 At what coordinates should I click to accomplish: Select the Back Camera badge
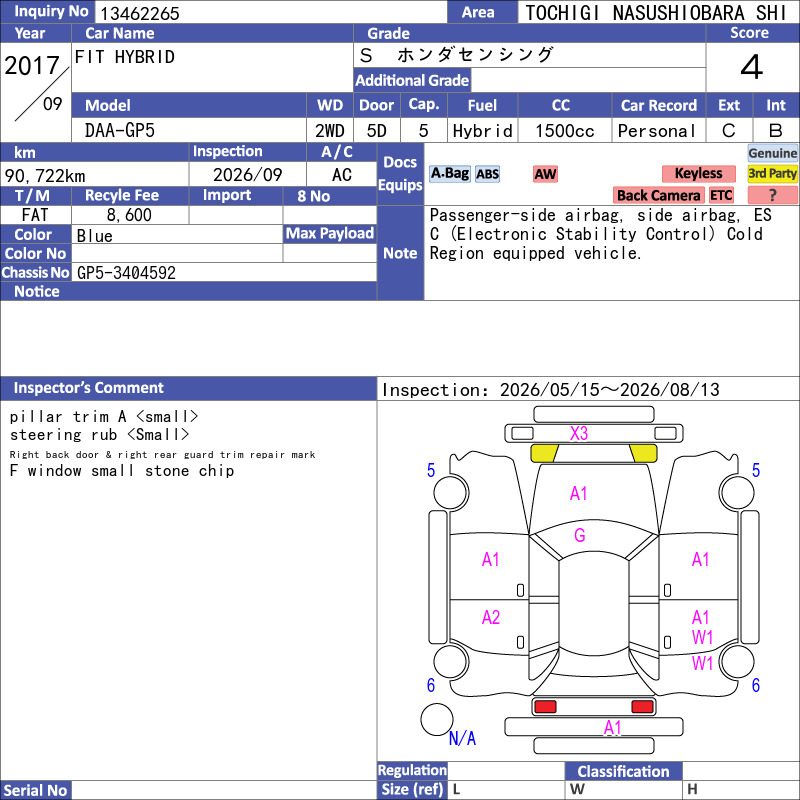(x=658, y=195)
